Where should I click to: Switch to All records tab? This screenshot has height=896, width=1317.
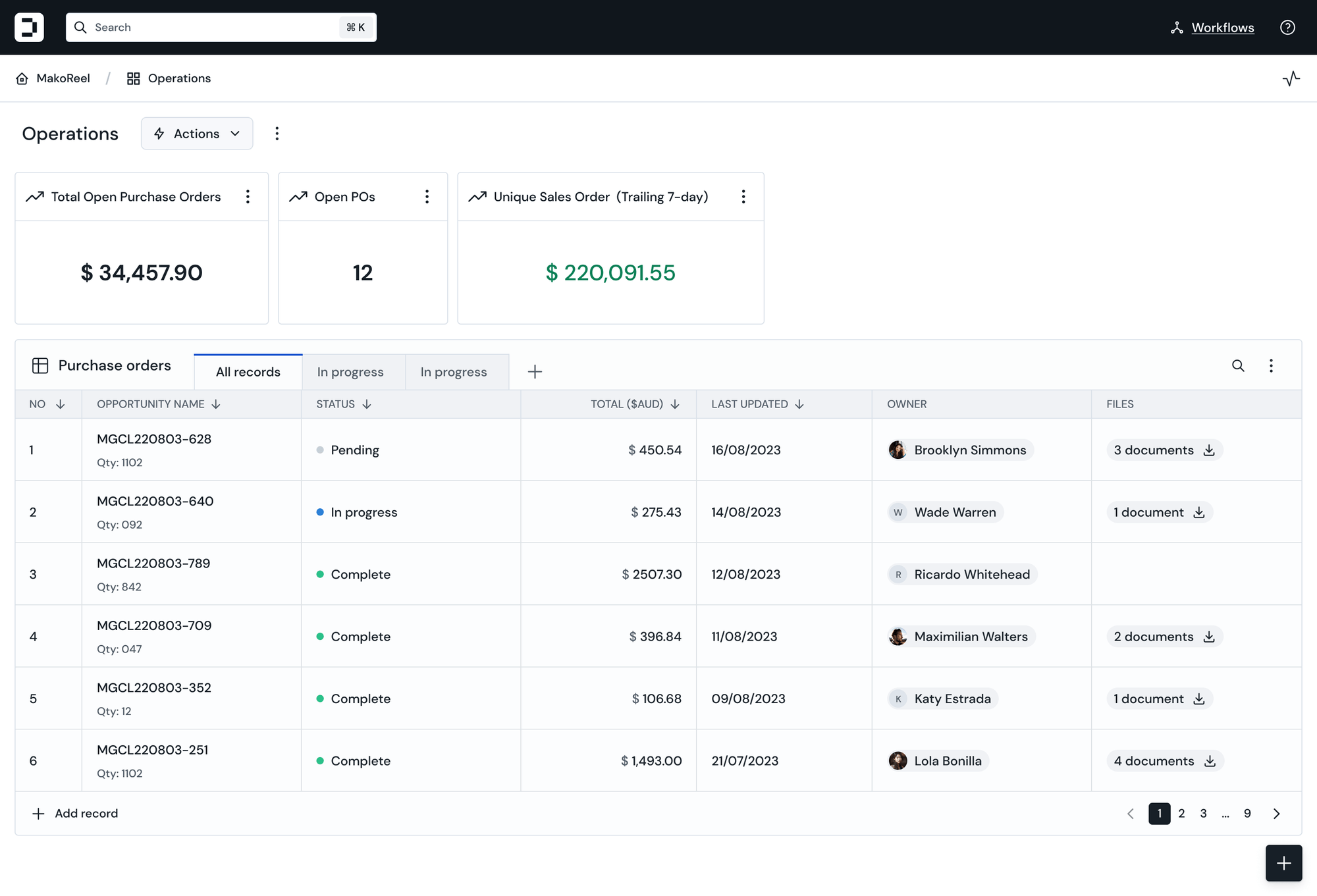tap(248, 372)
